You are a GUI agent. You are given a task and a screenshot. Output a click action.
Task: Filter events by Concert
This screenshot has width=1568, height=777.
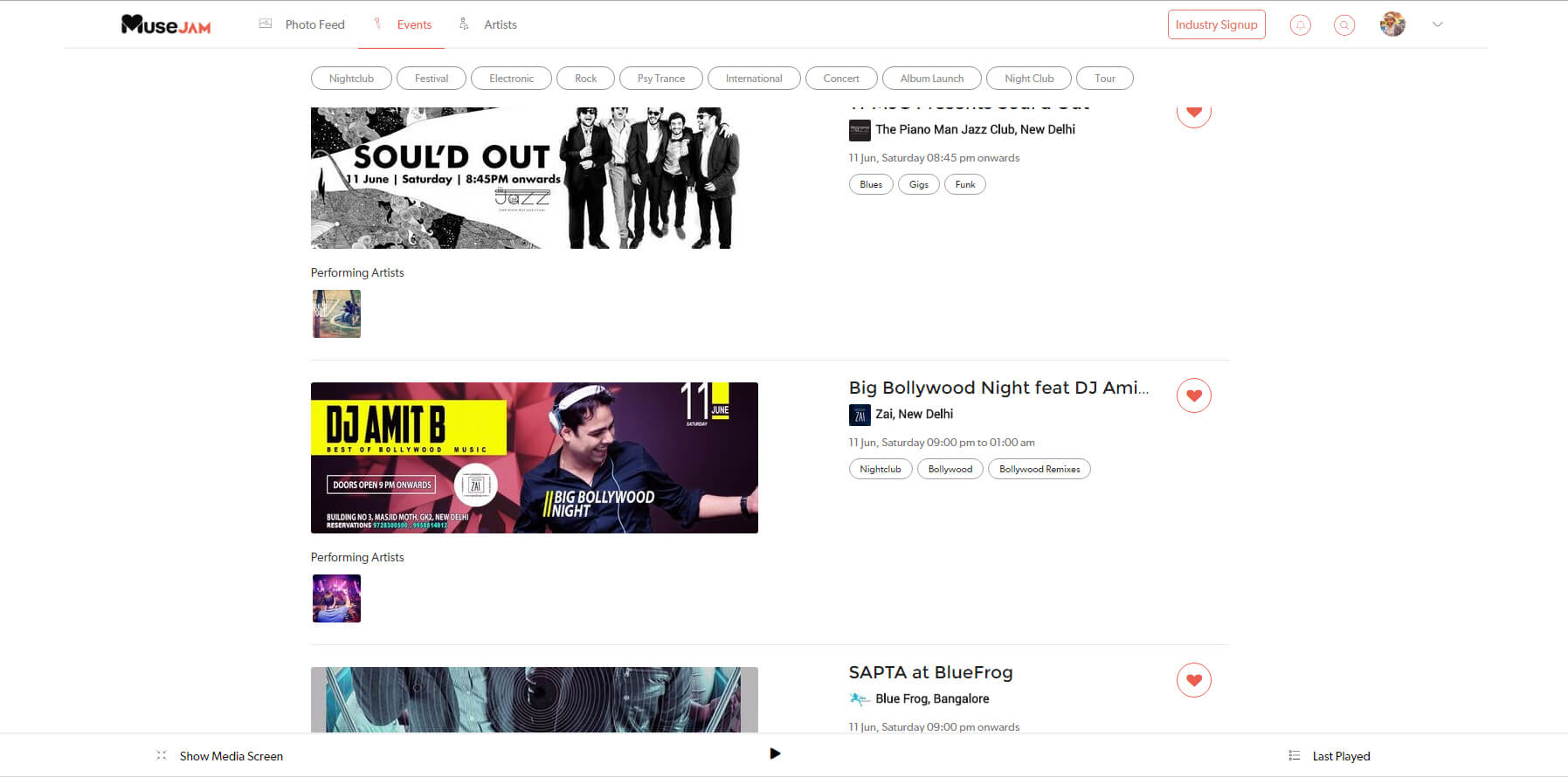click(841, 79)
